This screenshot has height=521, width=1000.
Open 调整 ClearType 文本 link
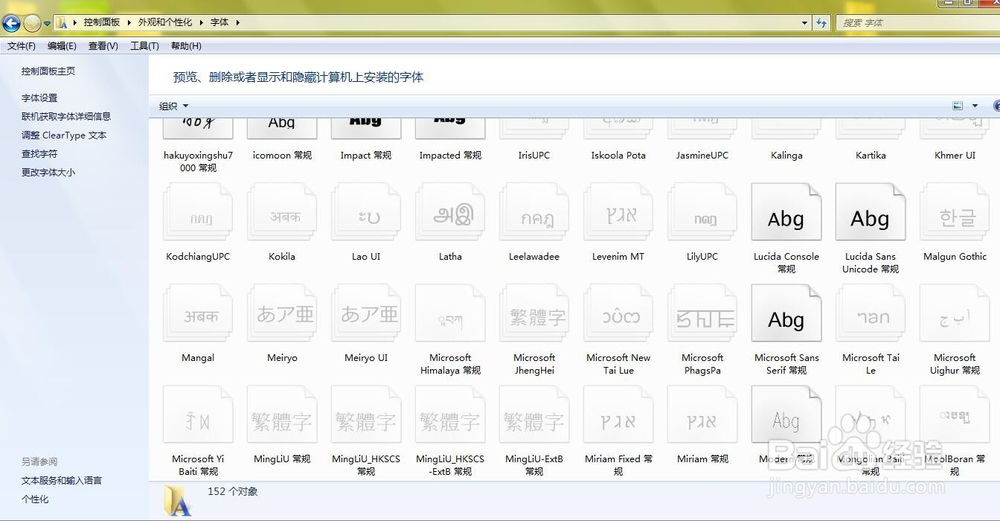point(64,135)
